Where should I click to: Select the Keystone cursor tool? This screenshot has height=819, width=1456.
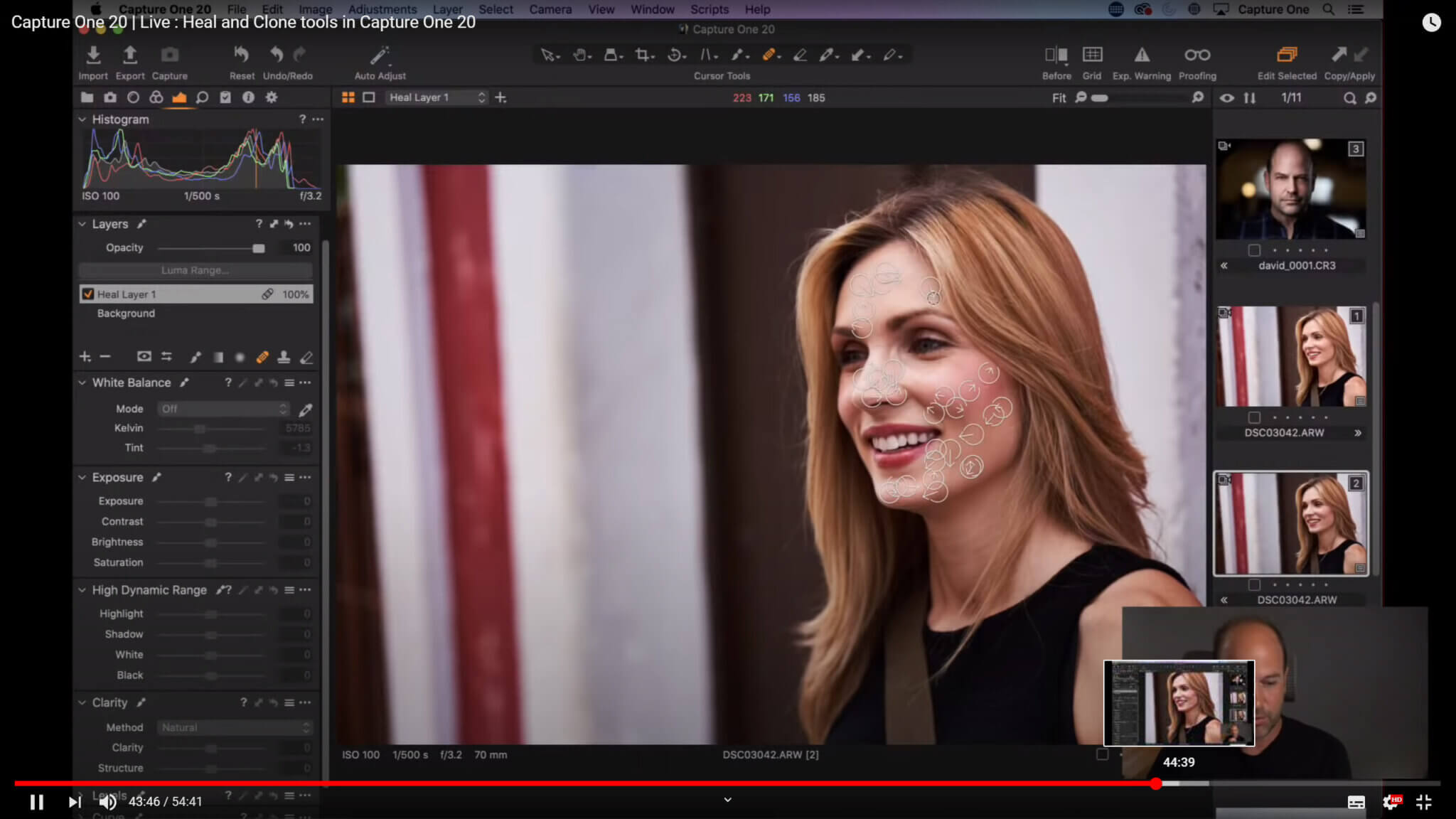[x=707, y=55]
